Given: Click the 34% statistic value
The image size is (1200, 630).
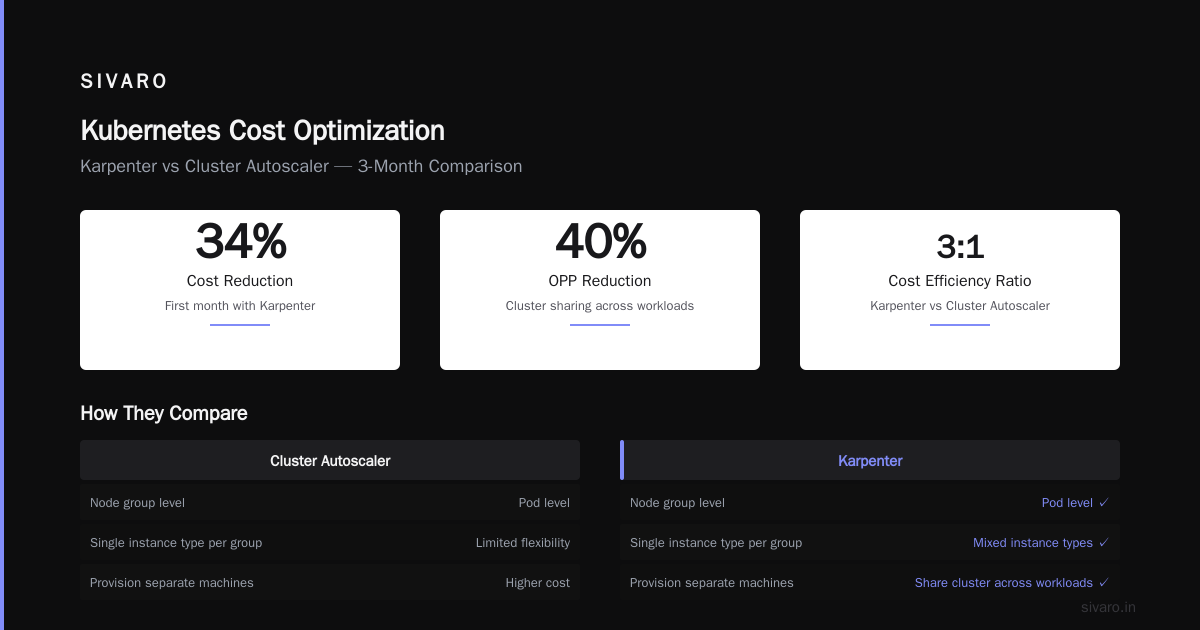Looking at the screenshot, I should (x=240, y=241).
